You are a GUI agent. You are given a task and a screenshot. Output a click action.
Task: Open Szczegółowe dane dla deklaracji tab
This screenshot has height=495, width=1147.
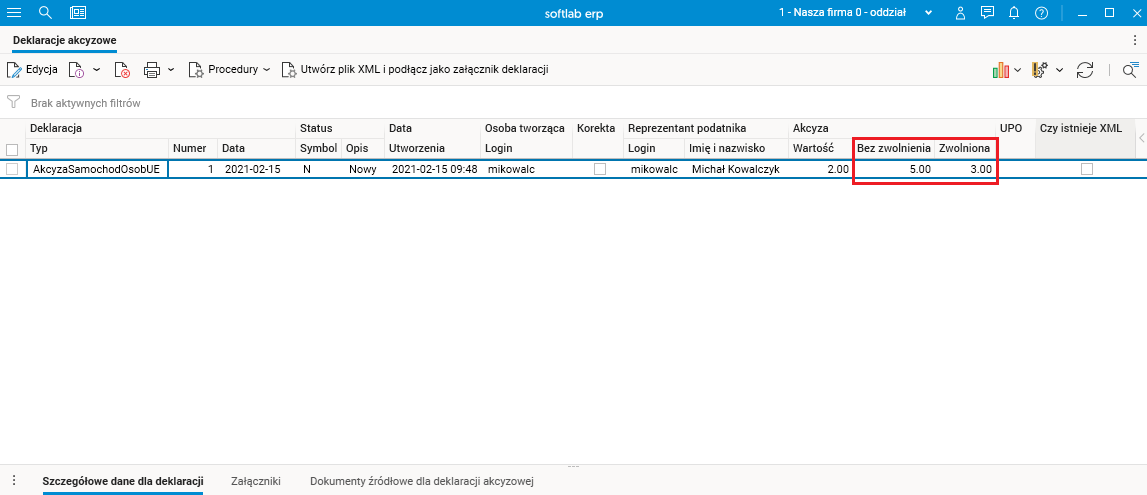[123, 481]
